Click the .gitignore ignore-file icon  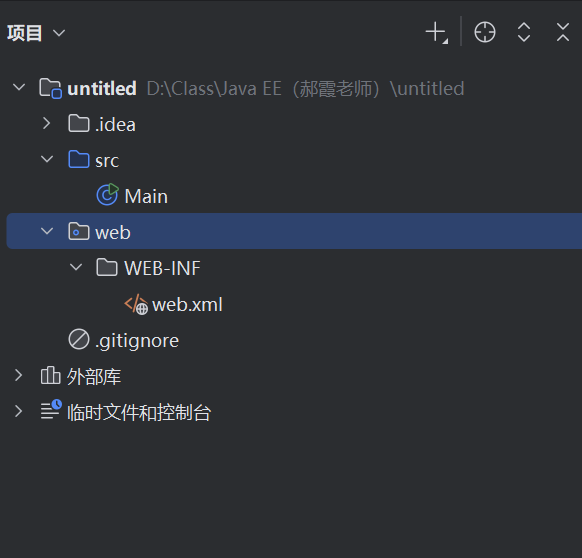(79, 339)
